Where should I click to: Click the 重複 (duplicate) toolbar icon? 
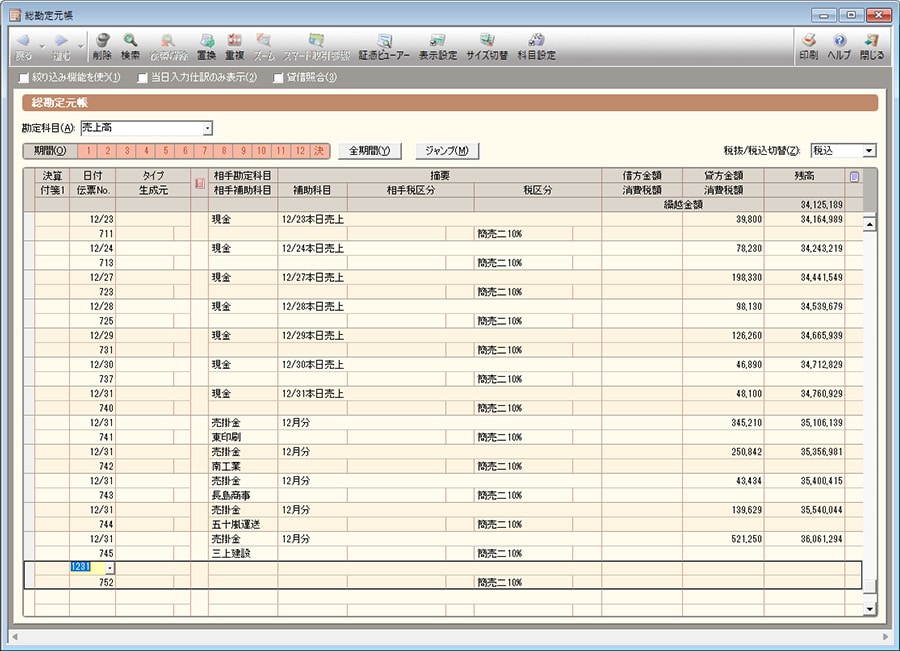pos(235,46)
